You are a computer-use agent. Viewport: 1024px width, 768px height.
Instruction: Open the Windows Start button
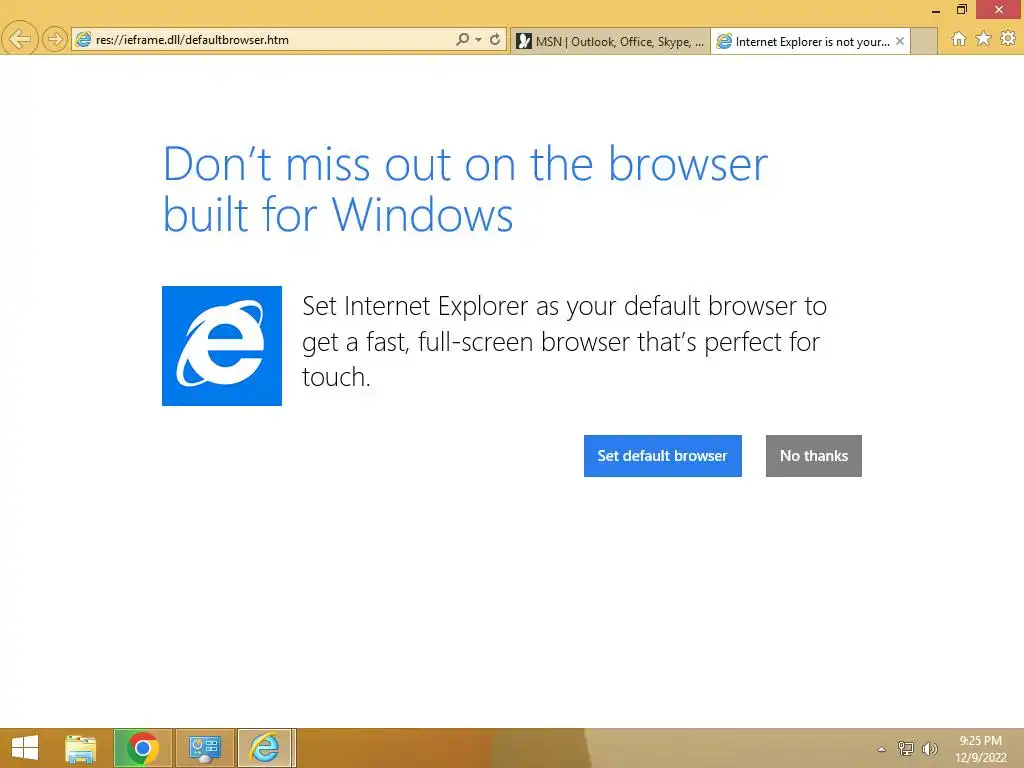click(25, 748)
